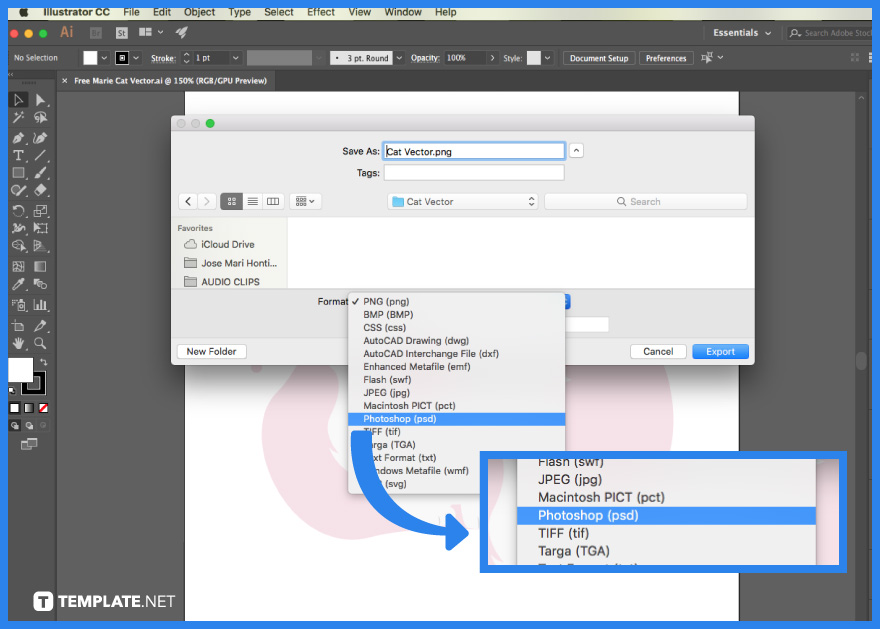Switch to column view in the save dialog
880x629 pixels.
coord(272,201)
